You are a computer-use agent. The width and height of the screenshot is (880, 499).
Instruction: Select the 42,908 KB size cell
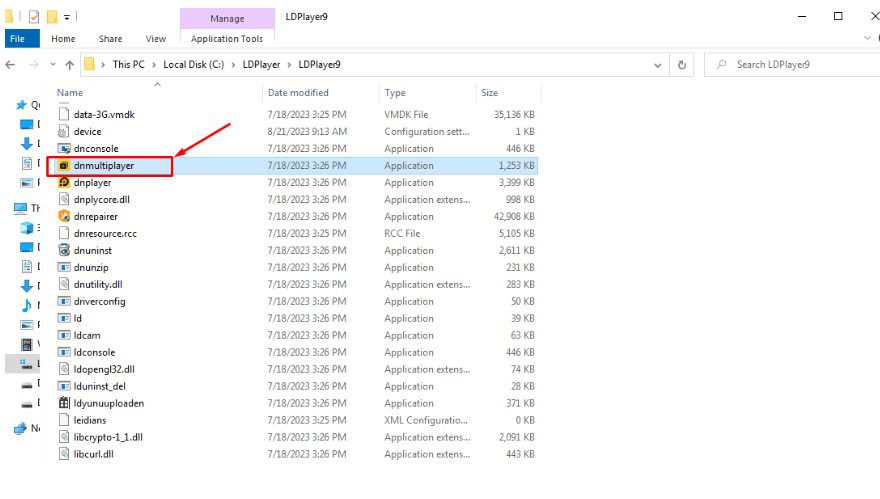(x=514, y=216)
